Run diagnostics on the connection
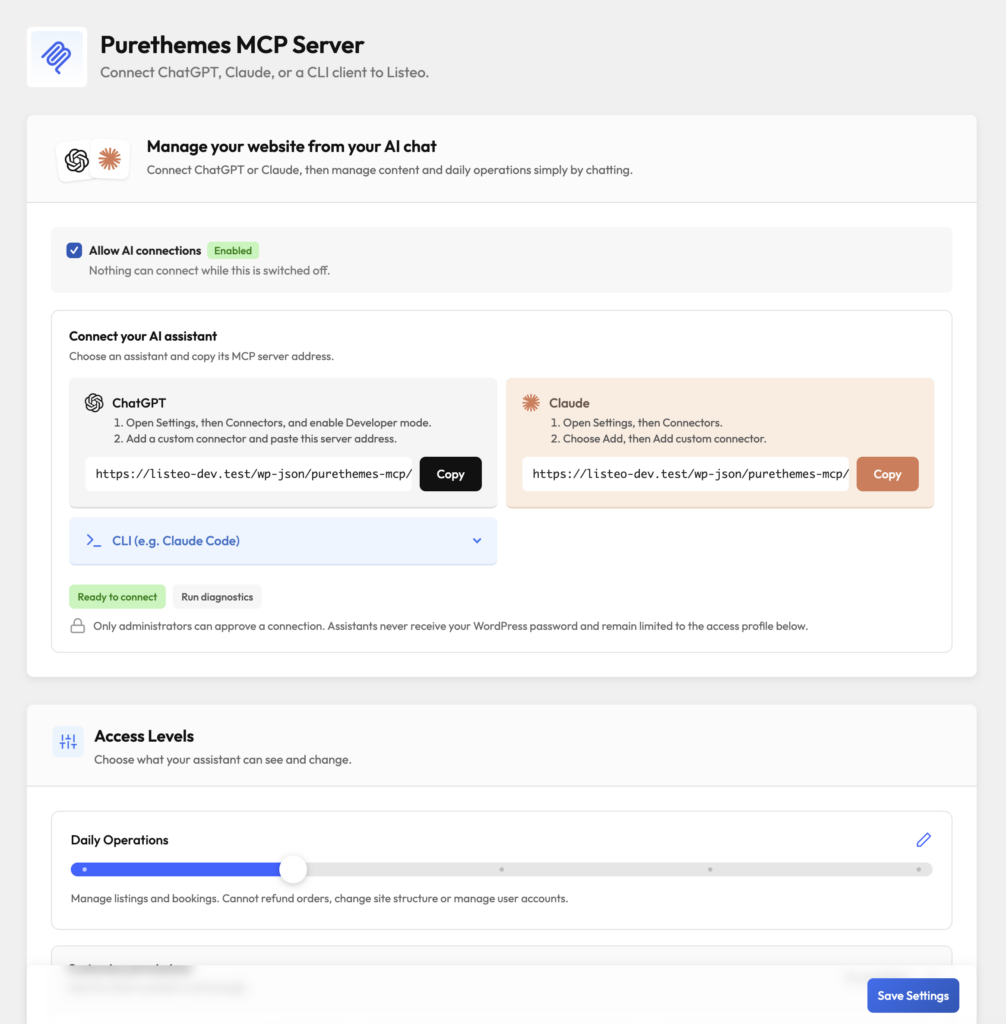The width and height of the screenshot is (1006, 1024). (217, 597)
